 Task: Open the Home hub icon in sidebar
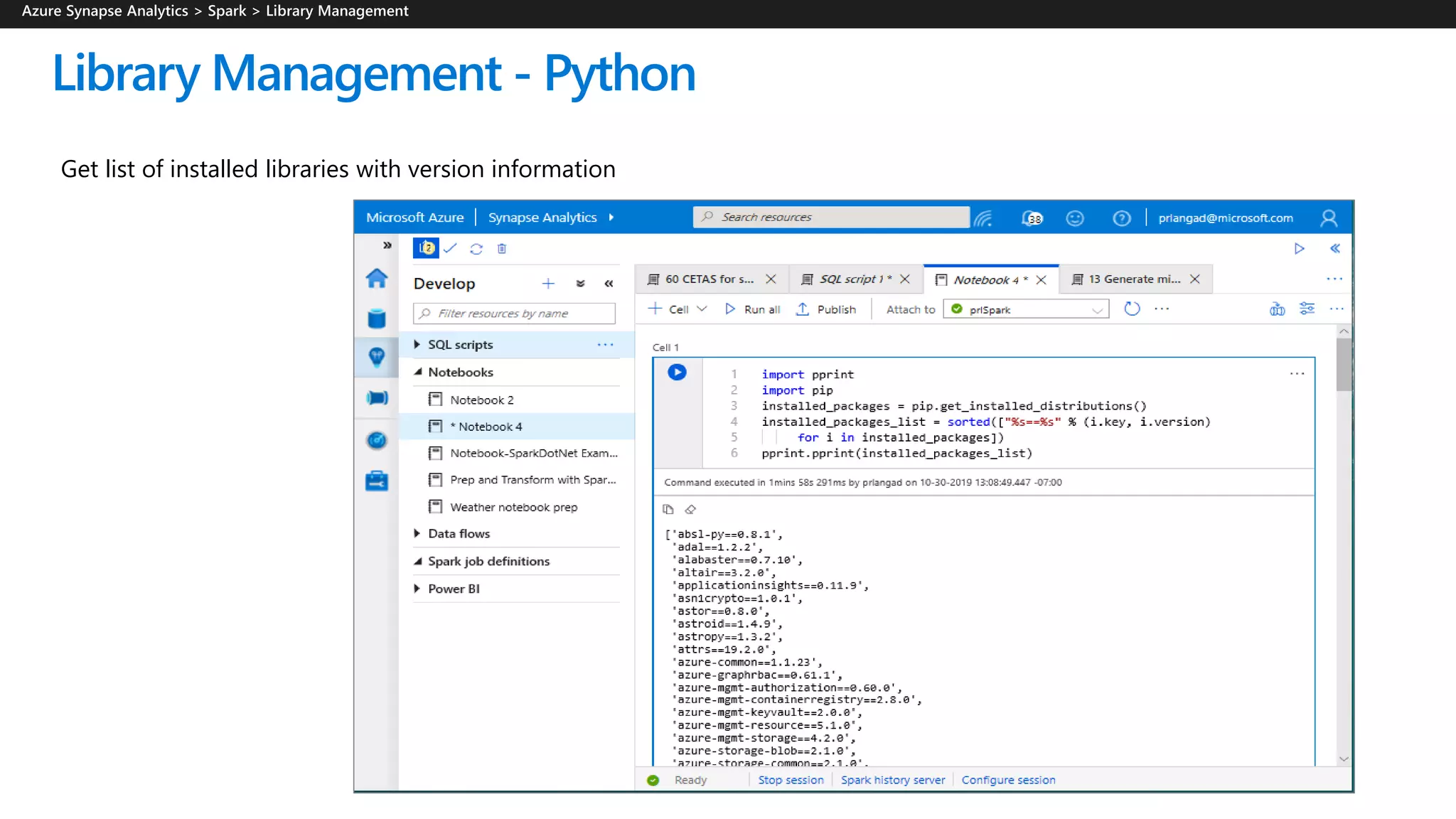point(377,278)
